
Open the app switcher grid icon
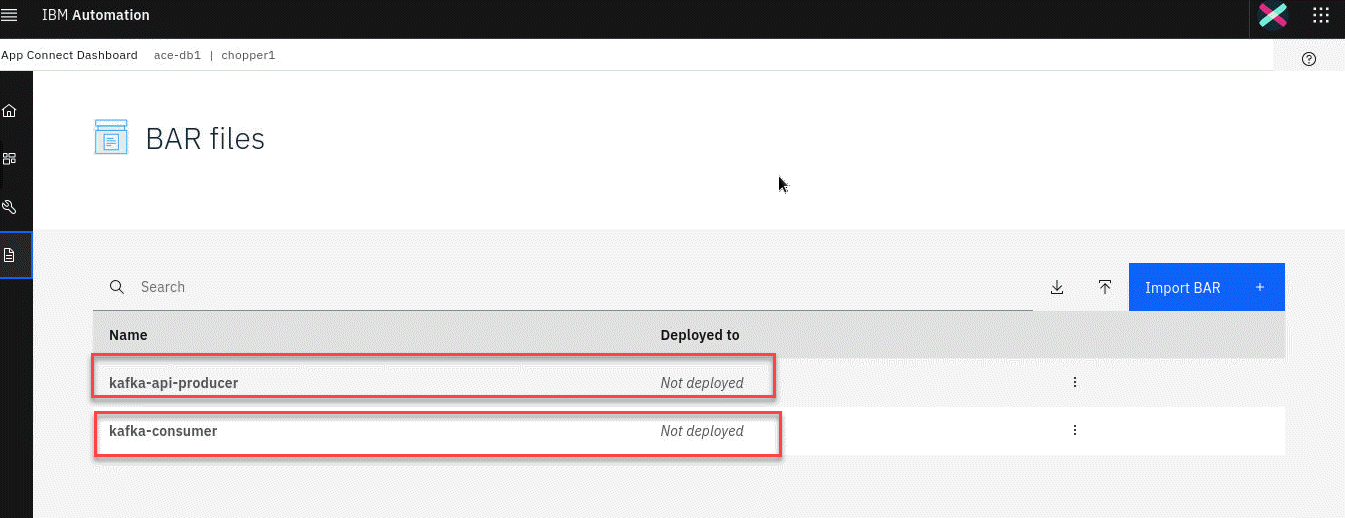pyautogui.click(x=1321, y=15)
